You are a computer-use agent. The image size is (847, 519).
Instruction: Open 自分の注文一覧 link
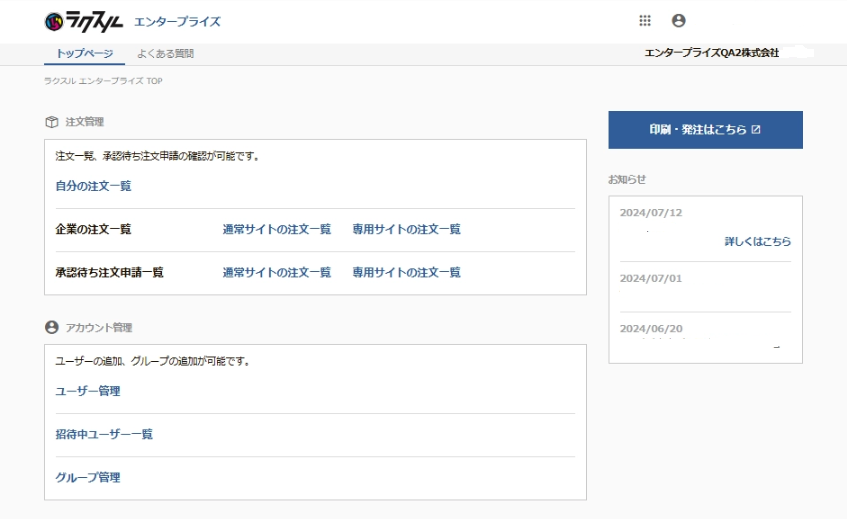93,186
